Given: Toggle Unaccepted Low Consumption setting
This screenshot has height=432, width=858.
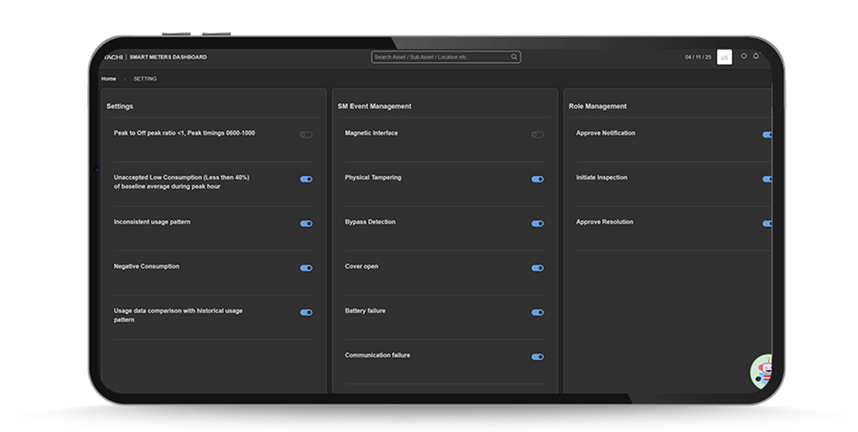Looking at the screenshot, I should pyautogui.click(x=306, y=179).
